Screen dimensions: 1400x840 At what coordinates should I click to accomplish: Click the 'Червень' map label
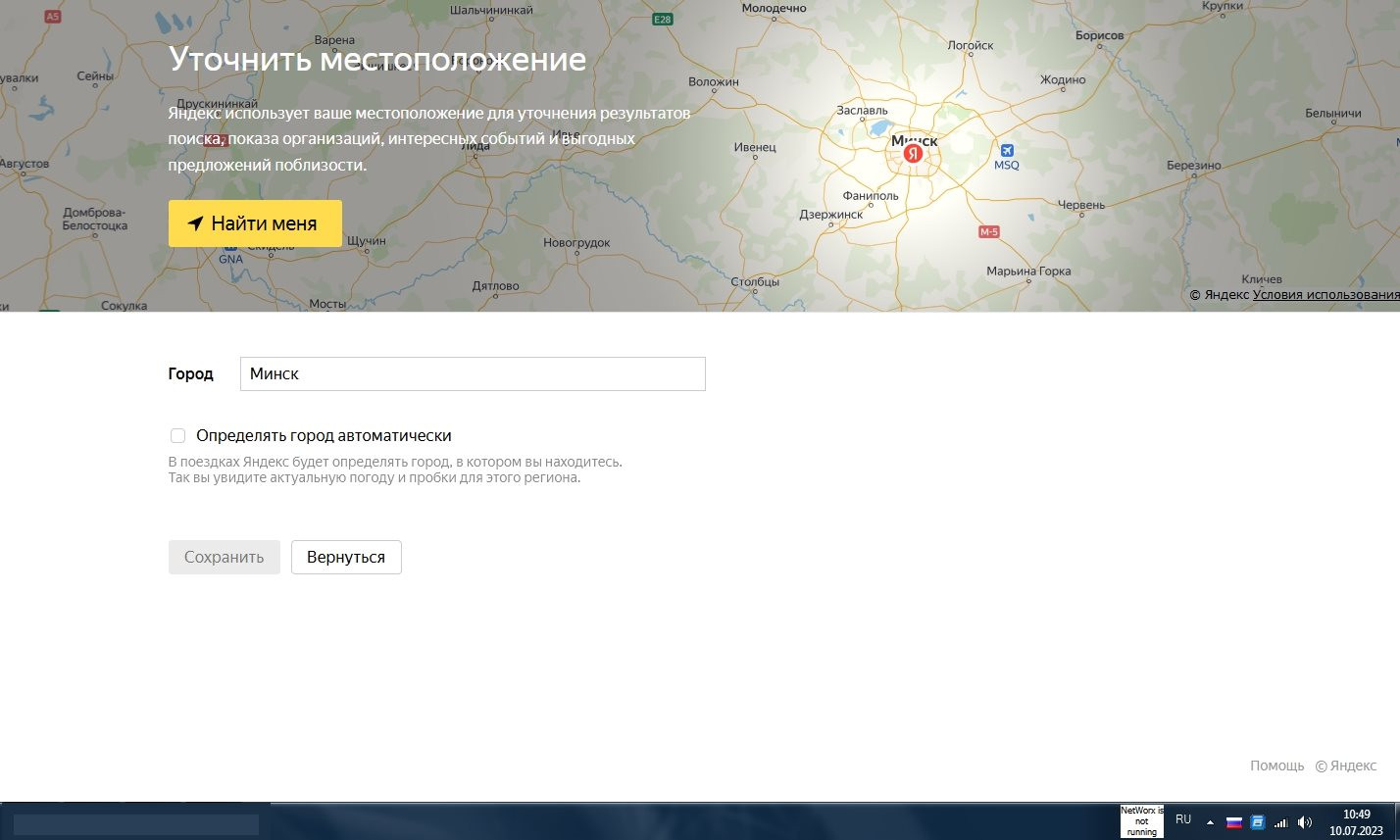coord(1081,205)
